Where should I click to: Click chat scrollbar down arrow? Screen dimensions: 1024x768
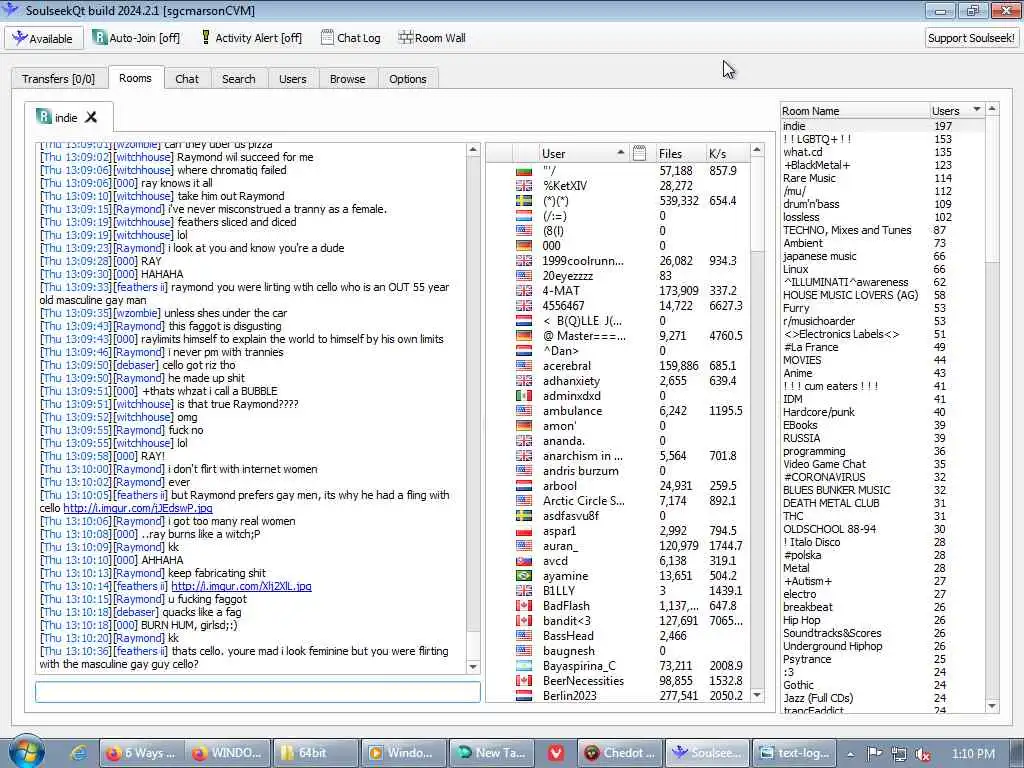(473, 667)
